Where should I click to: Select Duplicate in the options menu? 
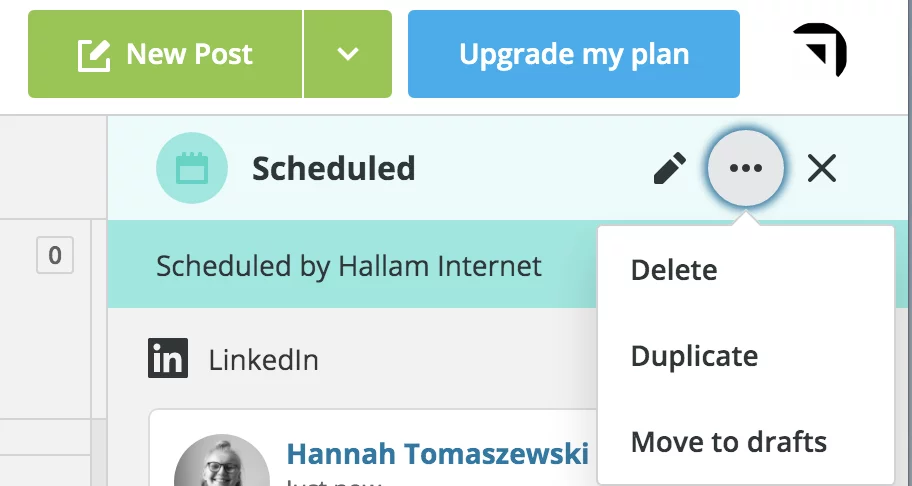[694, 356]
